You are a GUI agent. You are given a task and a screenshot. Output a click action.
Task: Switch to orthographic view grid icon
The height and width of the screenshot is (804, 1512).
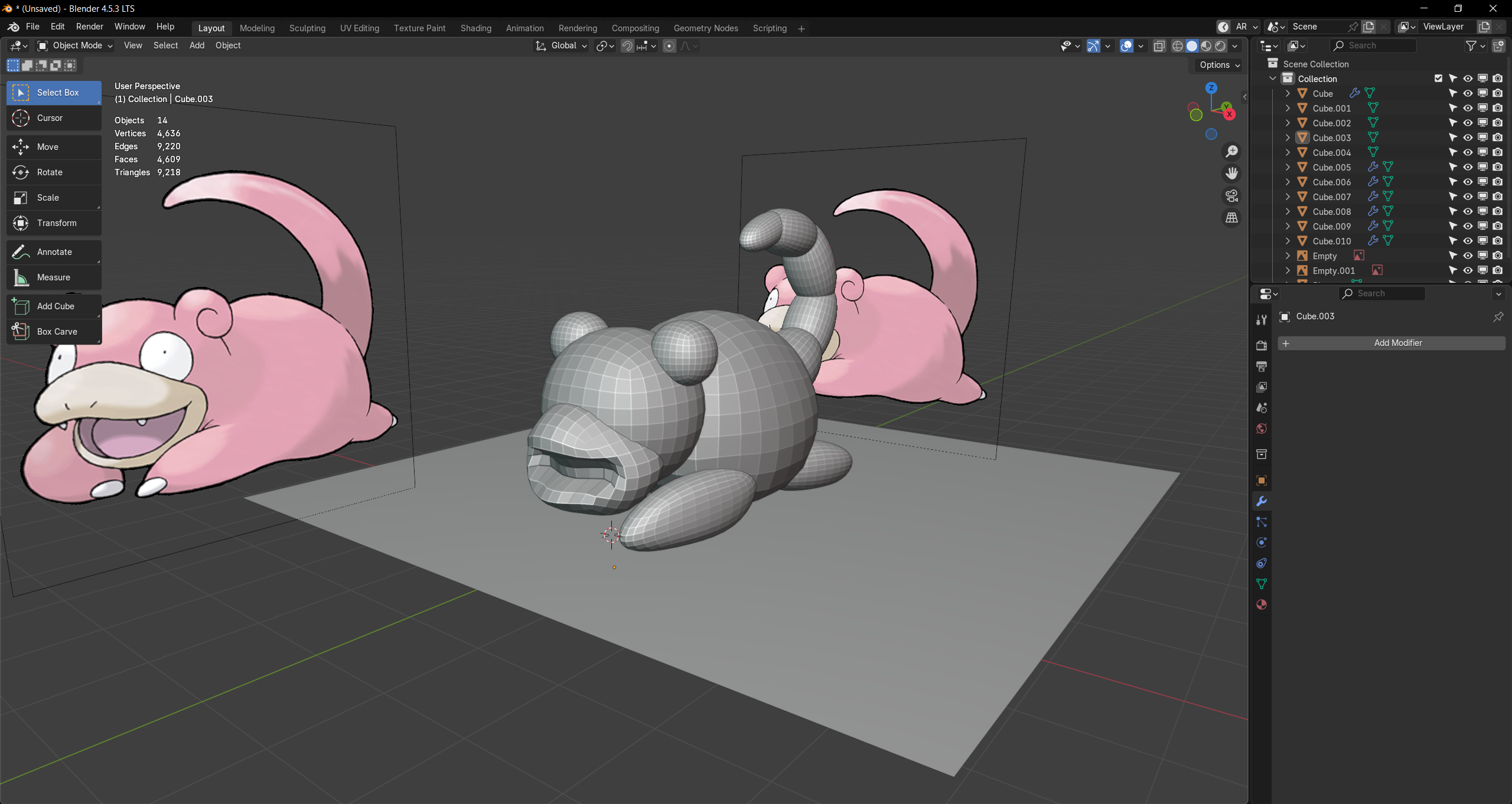pos(1231,218)
